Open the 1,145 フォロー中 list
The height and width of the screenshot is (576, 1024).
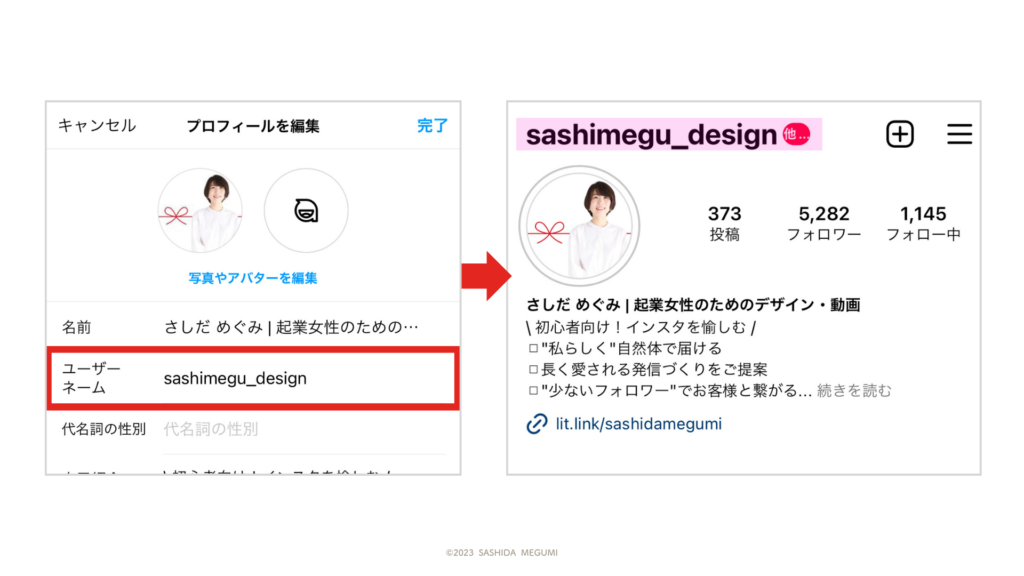(x=923, y=223)
